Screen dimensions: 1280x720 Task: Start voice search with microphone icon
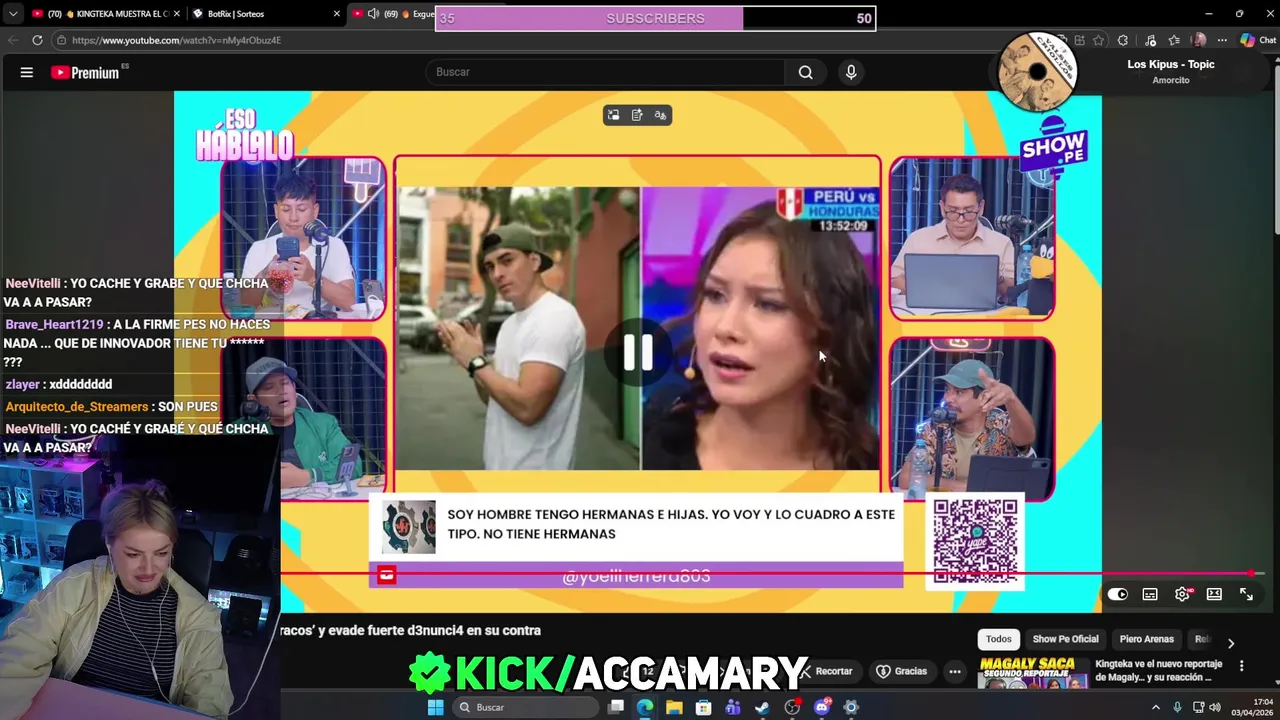pos(851,72)
